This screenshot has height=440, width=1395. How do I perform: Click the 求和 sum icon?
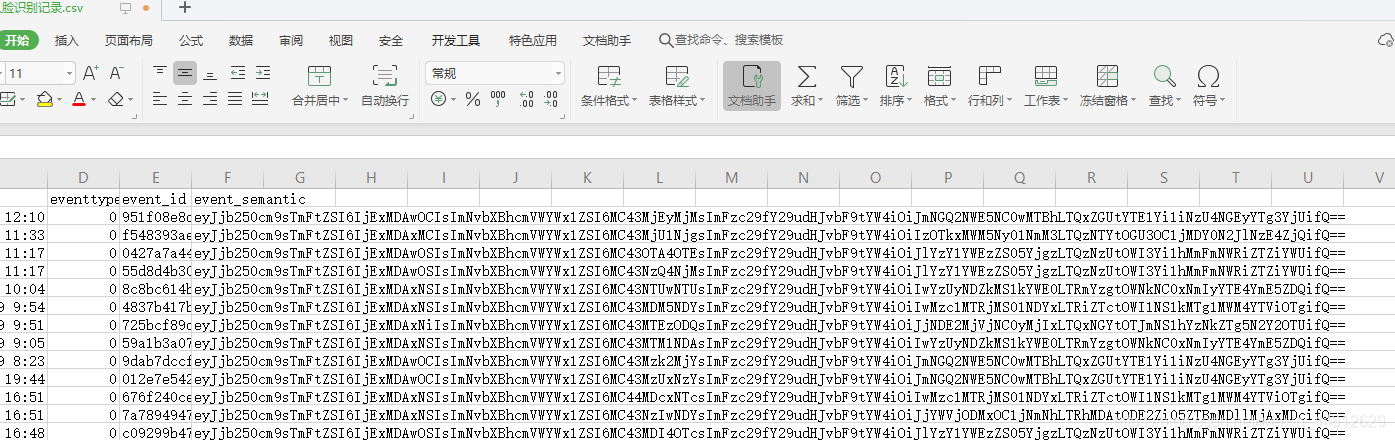[x=806, y=76]
